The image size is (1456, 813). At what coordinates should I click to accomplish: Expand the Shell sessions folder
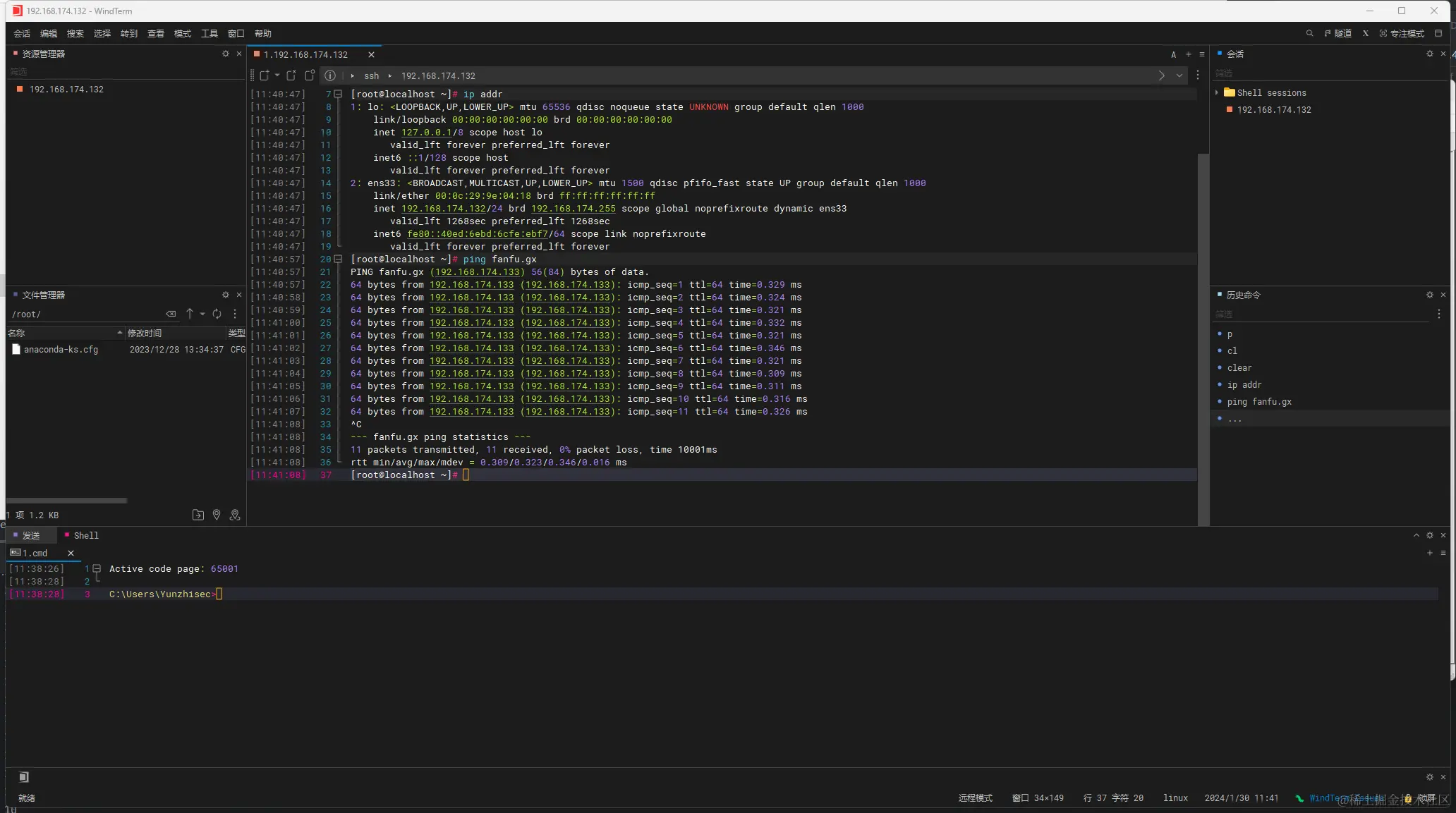1217,92
